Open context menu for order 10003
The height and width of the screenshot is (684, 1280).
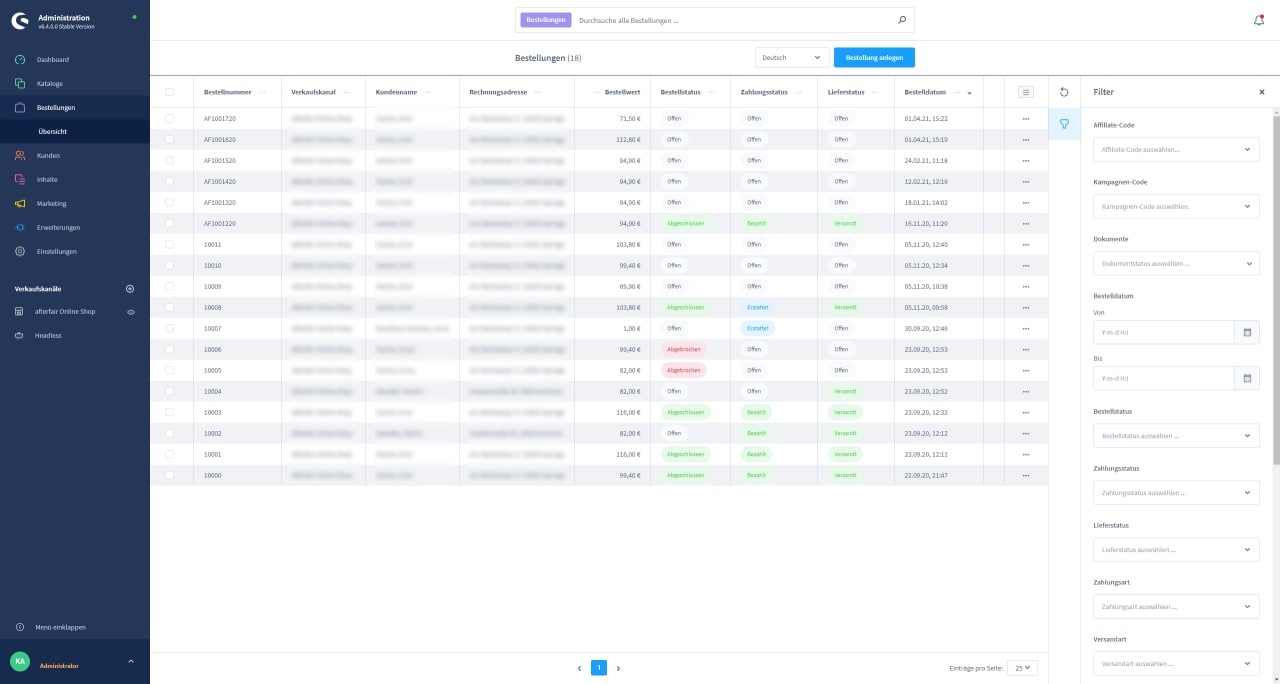click(x=1026, y=412)
